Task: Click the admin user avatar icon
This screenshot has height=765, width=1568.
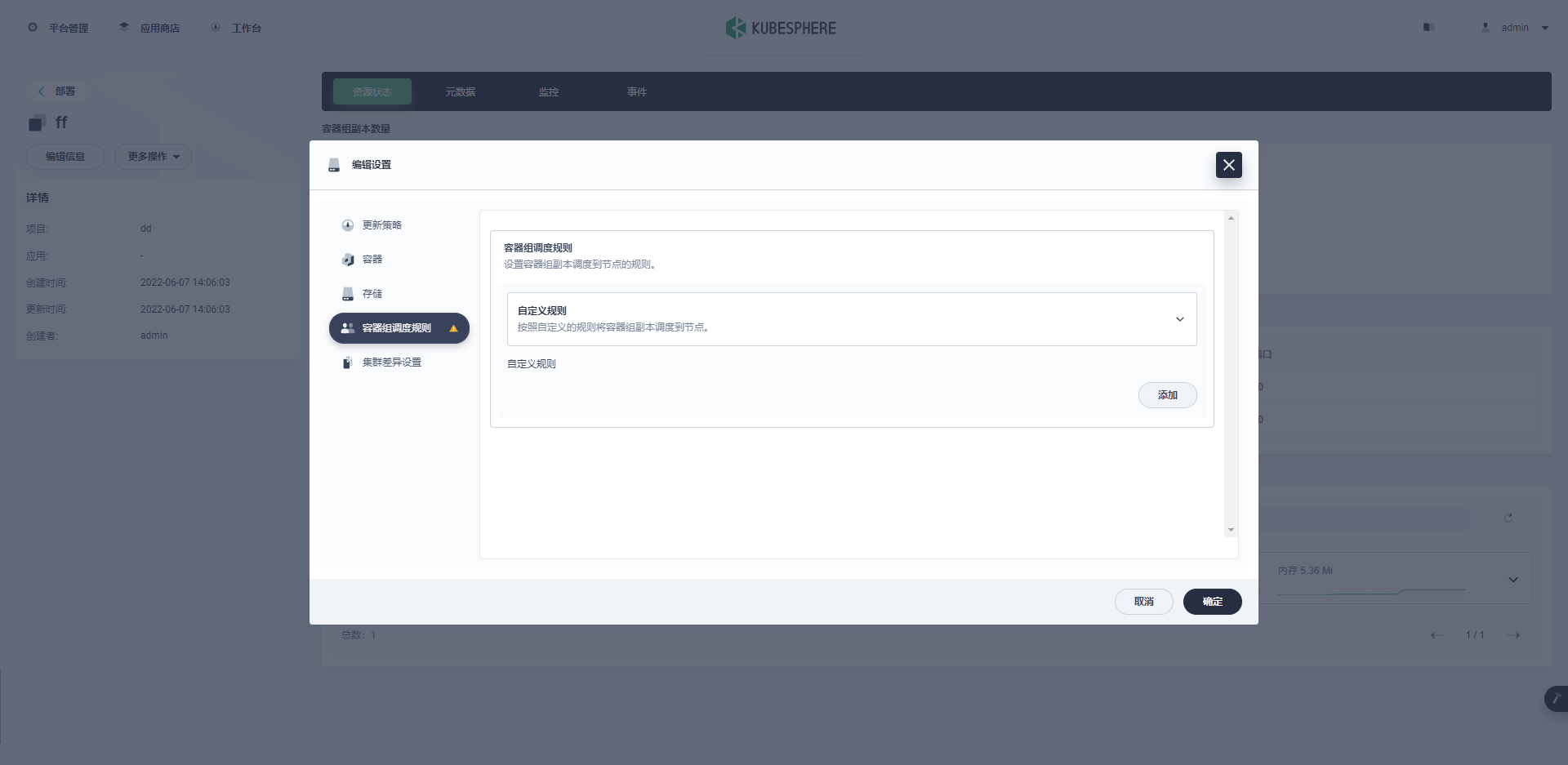Action: pyautogui.click(x=1486, y=28)
